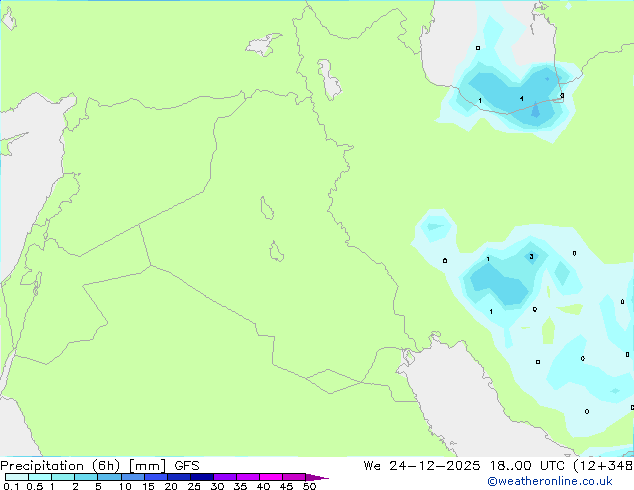
Task: Pick the 35–40 mm purple legend swatch
Action: [x=247, y=477]
